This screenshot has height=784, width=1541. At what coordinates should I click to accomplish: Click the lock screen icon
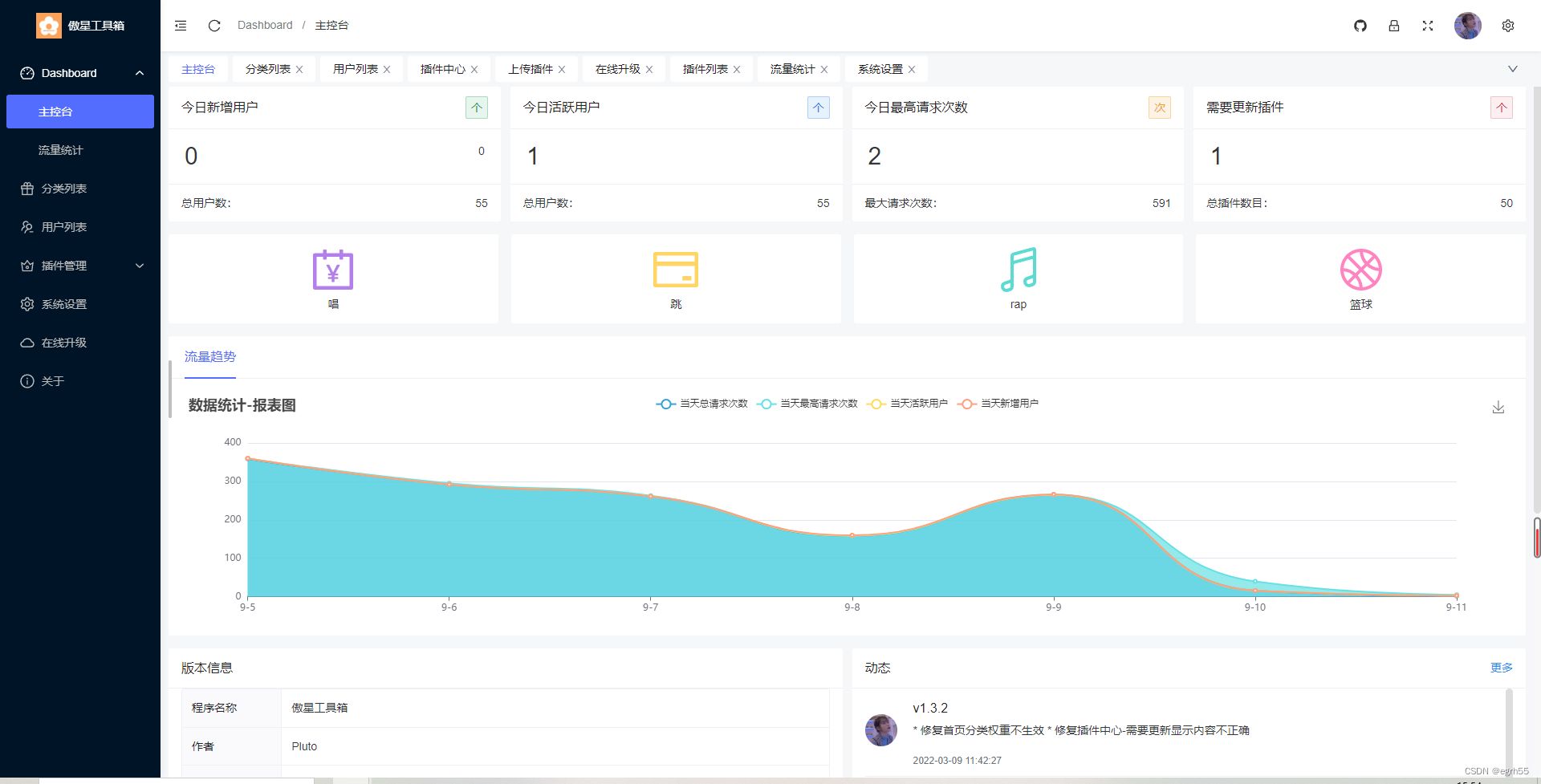pyautogui.click(x=1393, y=26)
